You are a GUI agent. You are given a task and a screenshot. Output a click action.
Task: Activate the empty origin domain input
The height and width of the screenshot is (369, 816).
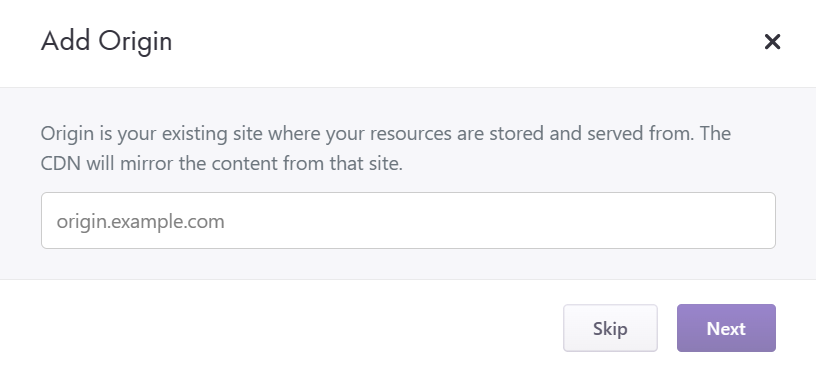click(x=409, y=221)
